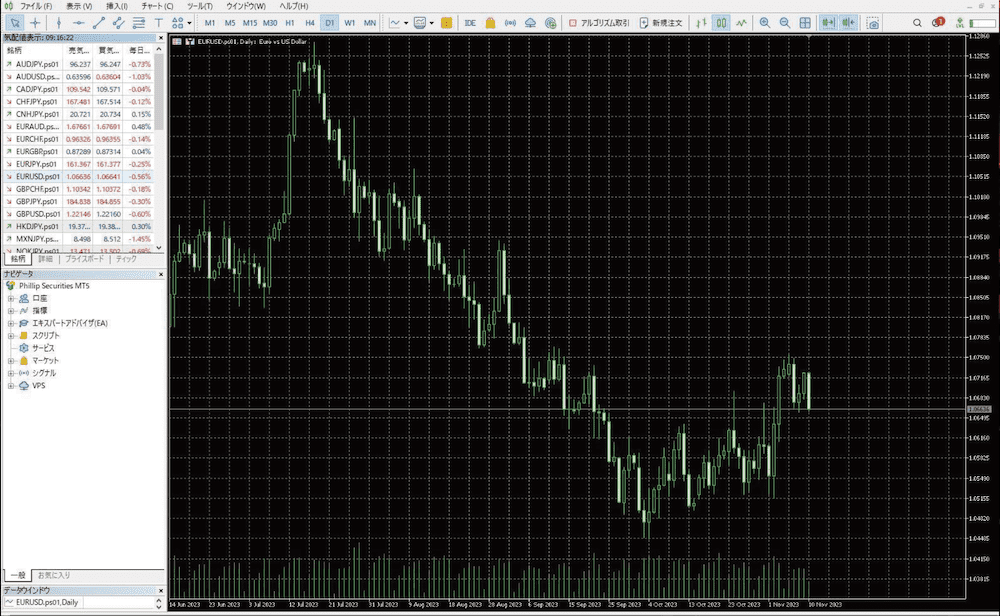The image size is (1000, 616).
Task: Click the zoom out magnifier icon
Action: [785, 22]
